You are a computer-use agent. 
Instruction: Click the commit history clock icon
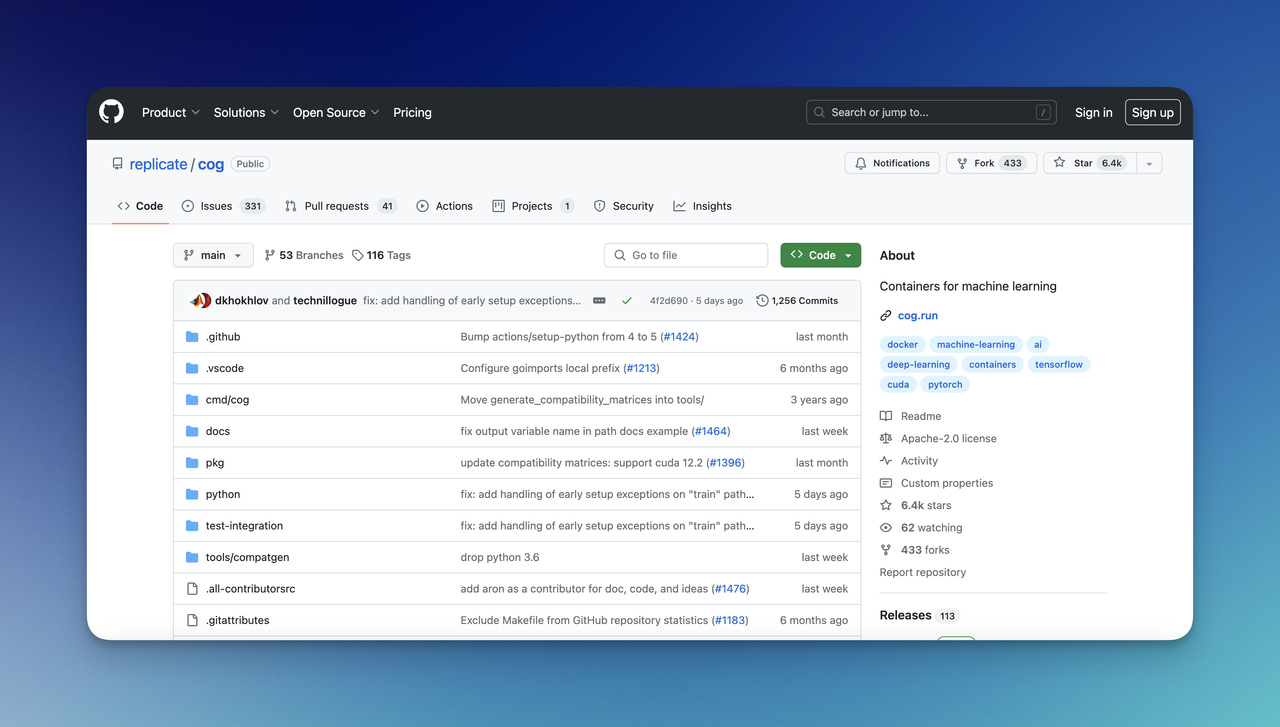[x=761, y=300]
